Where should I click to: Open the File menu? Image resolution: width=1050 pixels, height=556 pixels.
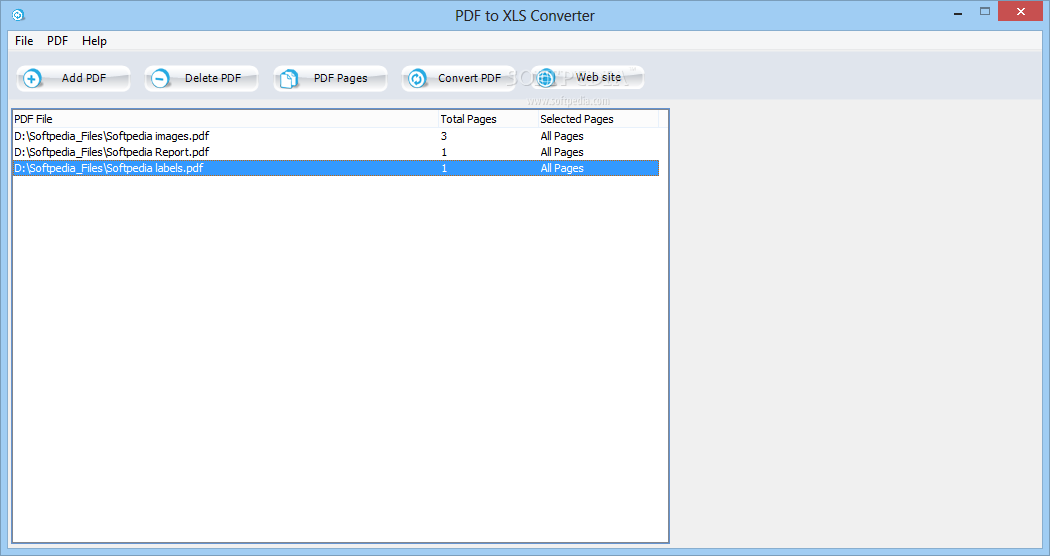(24, 41)
